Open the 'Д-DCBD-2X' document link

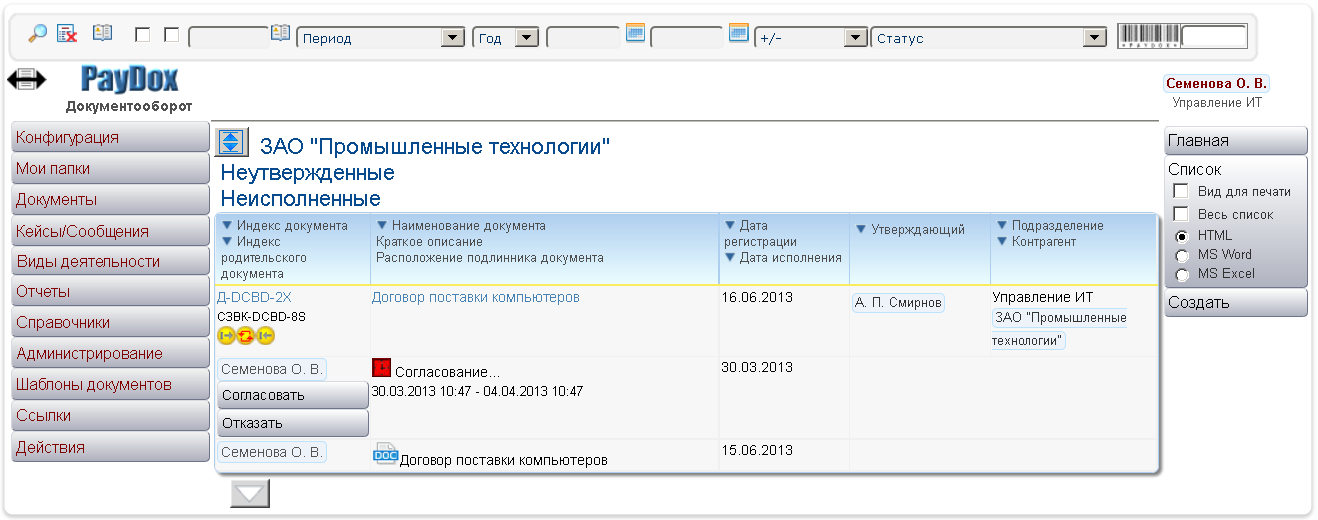pyautogui.click(x=254, y=297)
